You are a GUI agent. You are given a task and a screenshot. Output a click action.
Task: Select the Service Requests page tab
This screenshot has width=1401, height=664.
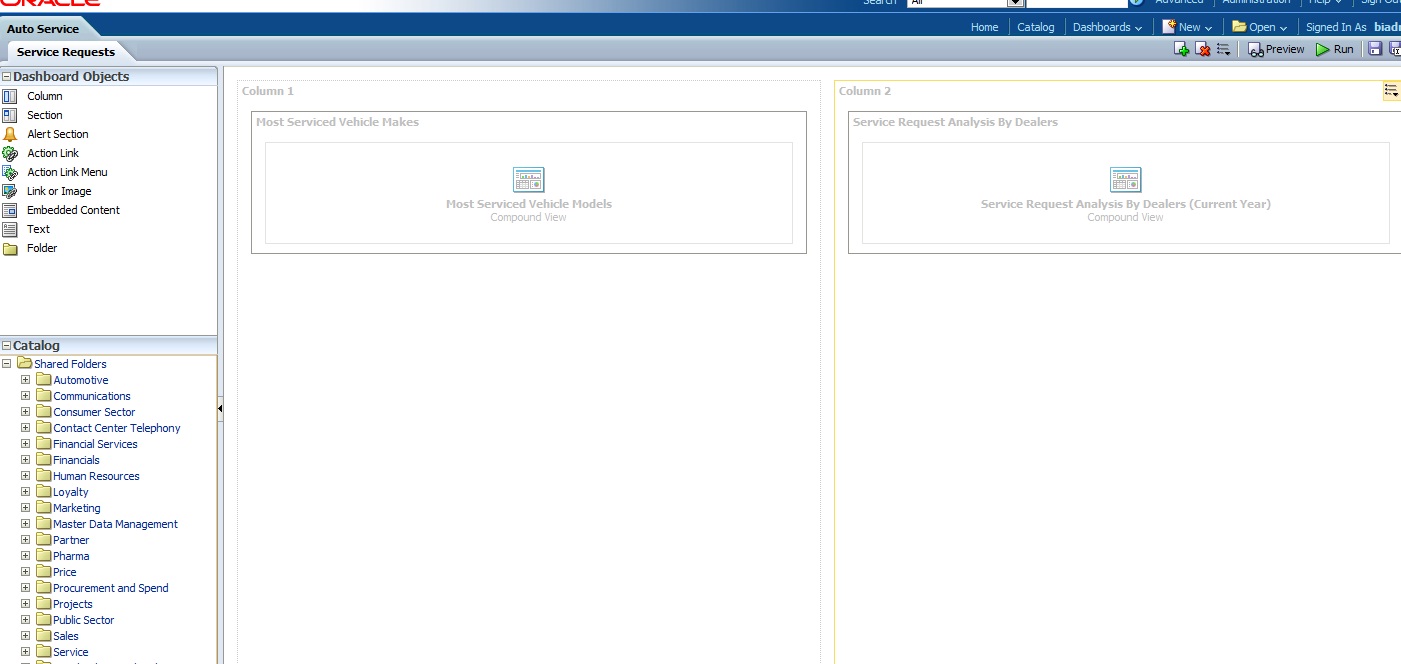point(66,52)
